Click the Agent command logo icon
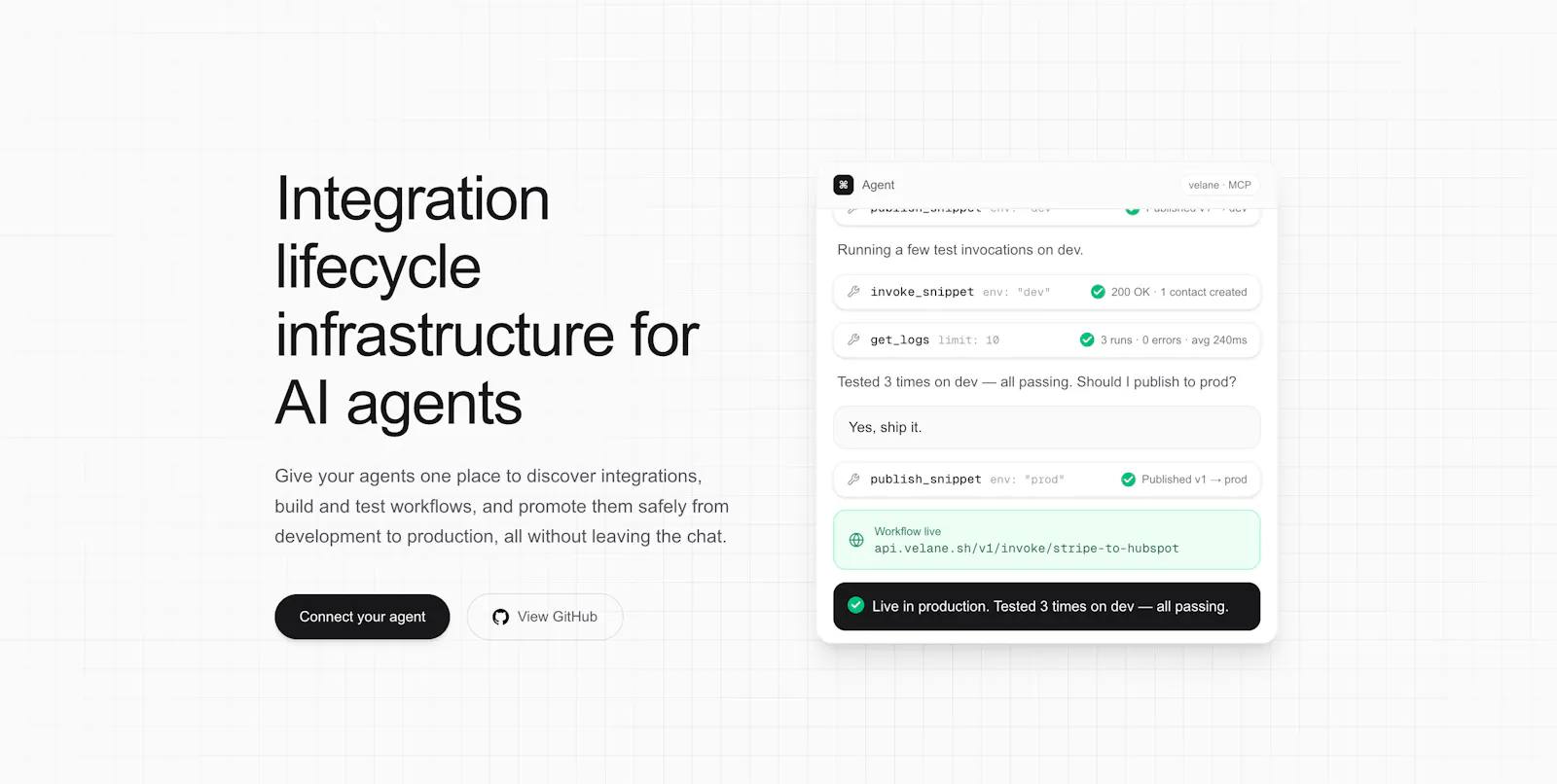Viewport: 1557px width, 784px height. 844,185
